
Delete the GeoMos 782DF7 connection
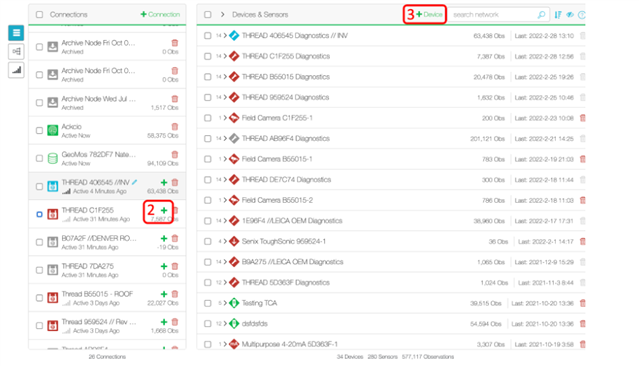click(x=175, y=154)
